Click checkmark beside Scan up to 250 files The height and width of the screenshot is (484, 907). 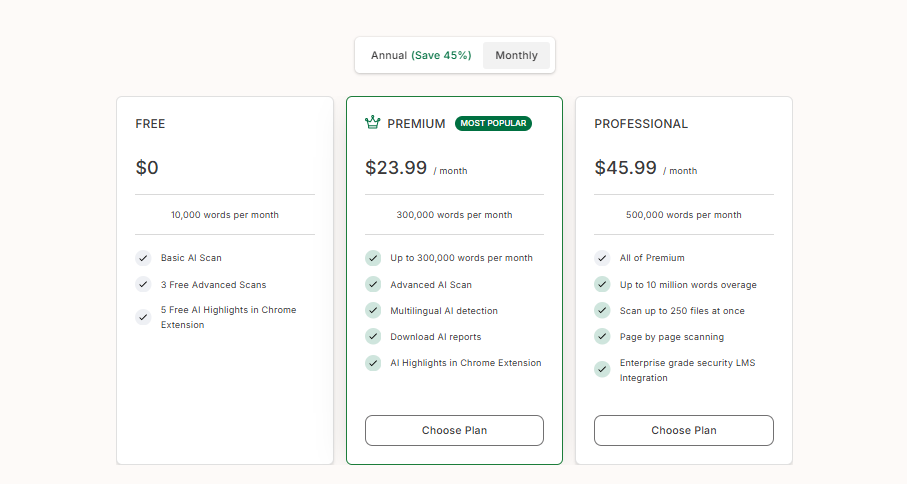[x=602, y=311]
